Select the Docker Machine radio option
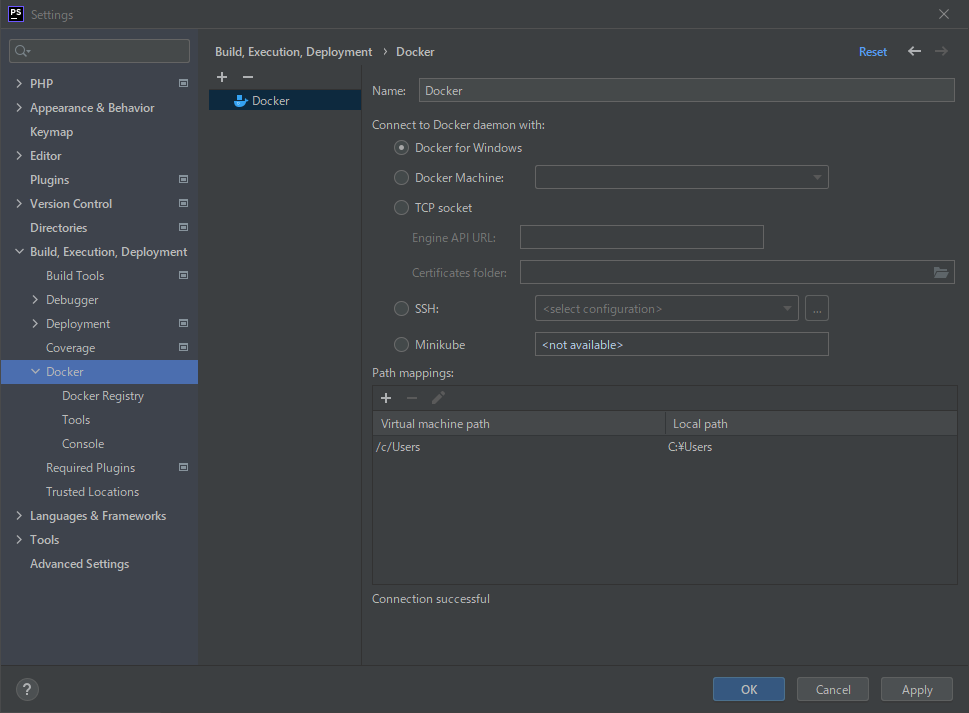969x713 pixels. pos(401,178)
